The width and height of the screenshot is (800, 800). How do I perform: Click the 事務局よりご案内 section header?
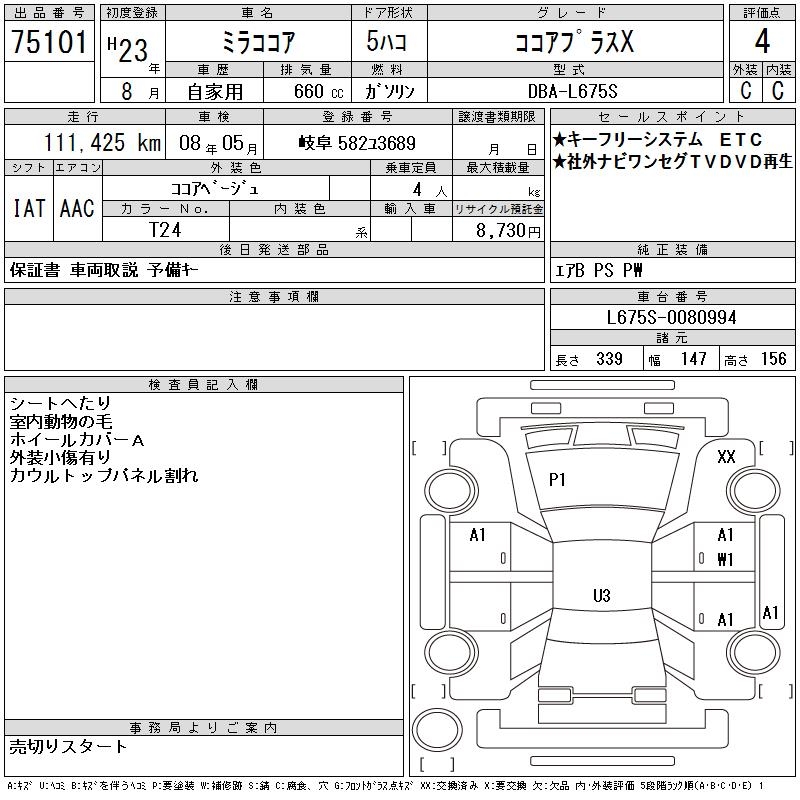(x=203, y=728)
